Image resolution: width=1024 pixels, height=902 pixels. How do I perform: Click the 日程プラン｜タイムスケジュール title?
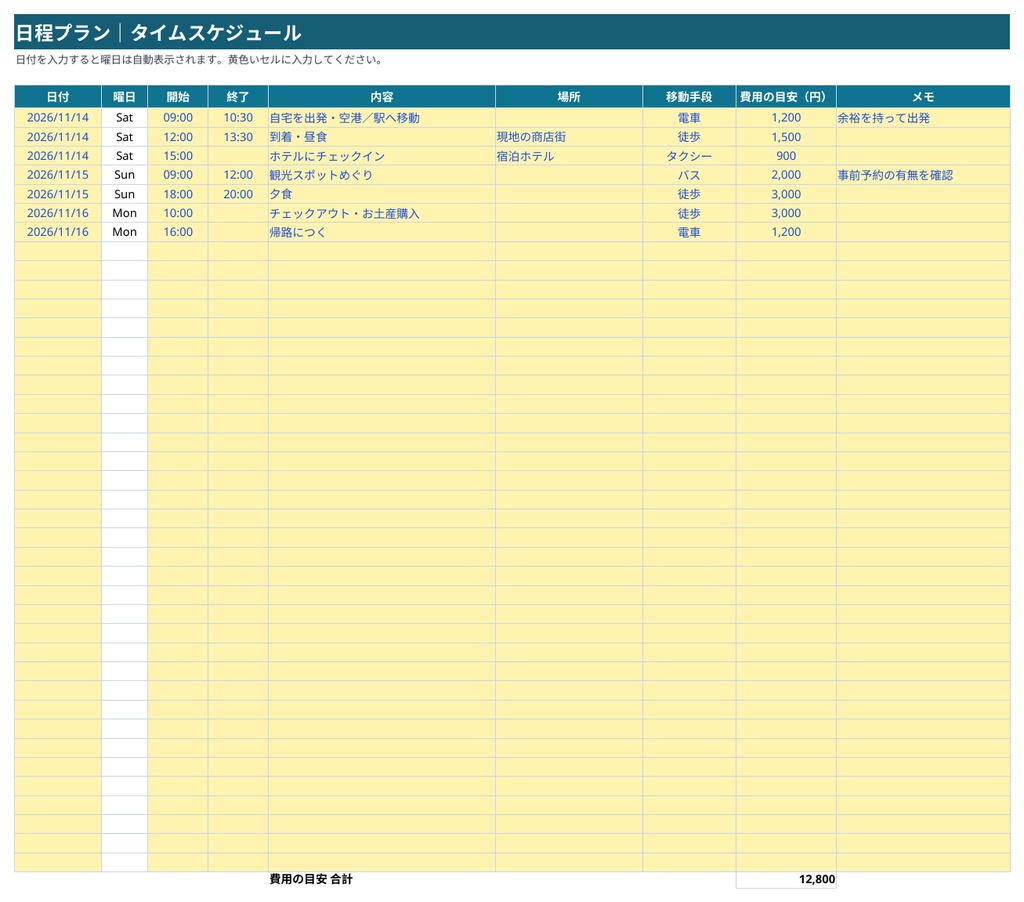(x=158, y=33)
